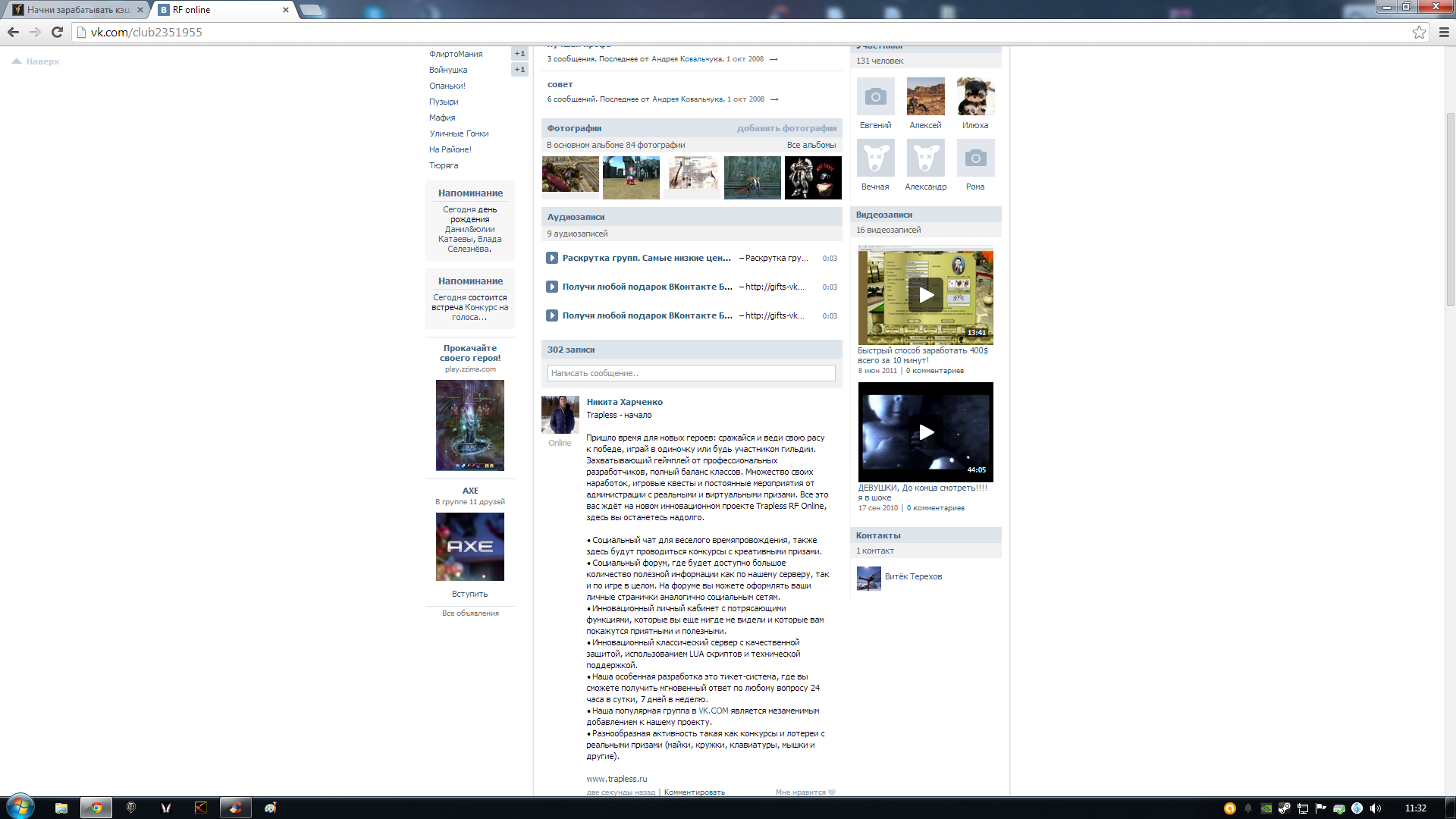This screenshot has height=819, width=1456.
Task: Open contact Витёк Терехов
Action: pyautogui.click(x=913, y=576)
